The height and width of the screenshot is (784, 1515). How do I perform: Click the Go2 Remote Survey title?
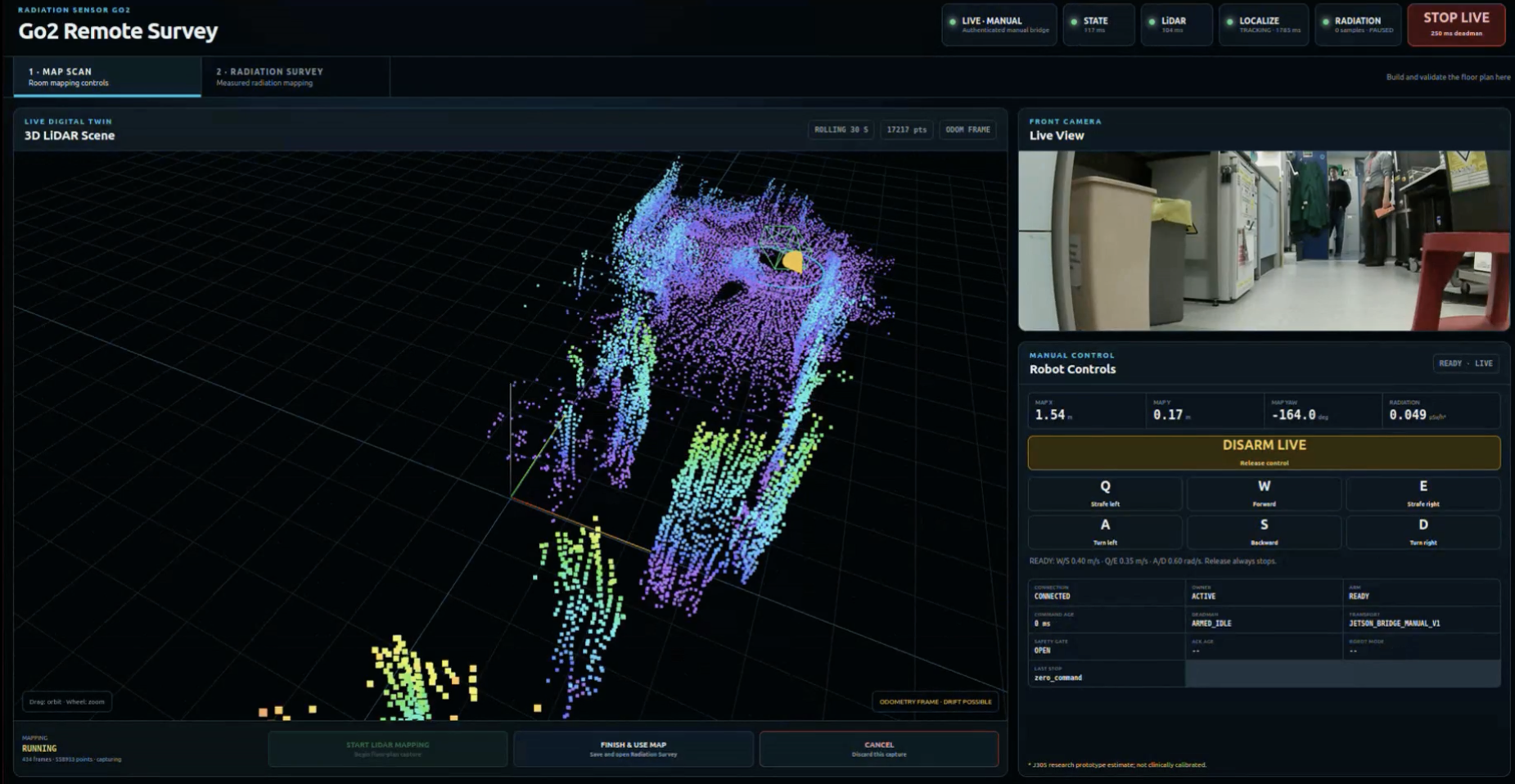[x=118, y=31]
